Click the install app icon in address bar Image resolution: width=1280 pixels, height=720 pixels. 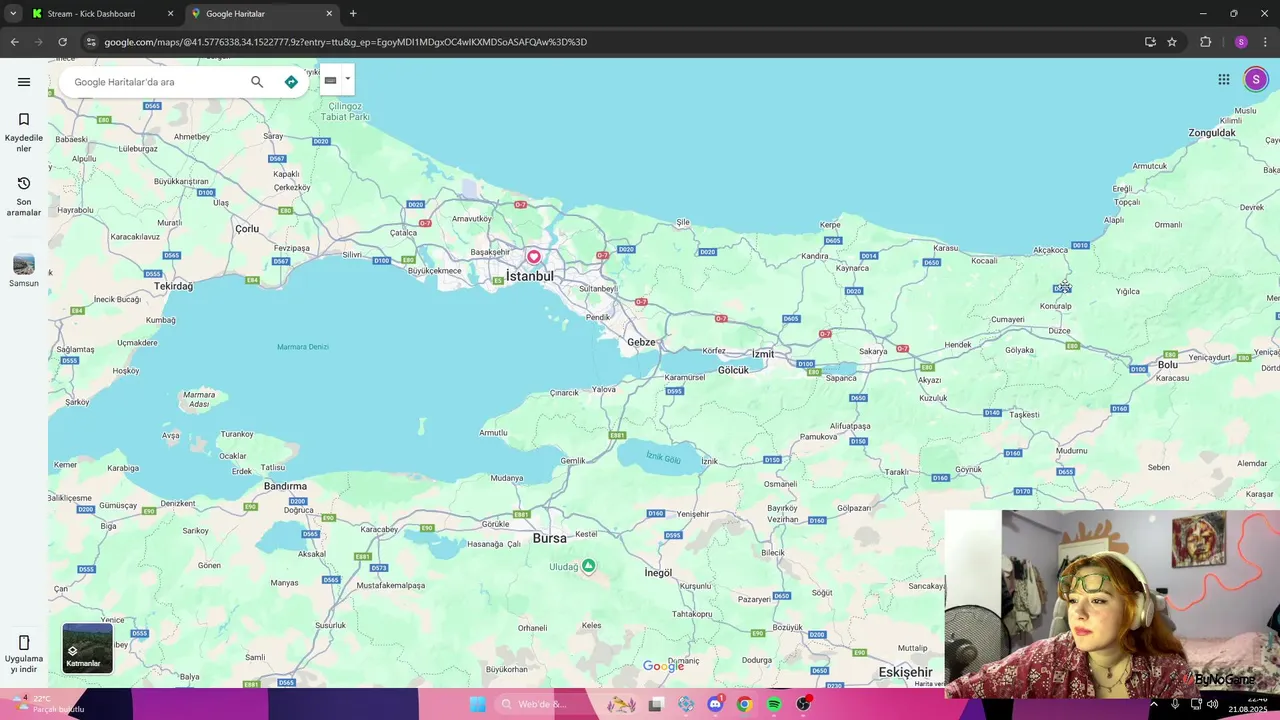click(x=1150, y=42)
